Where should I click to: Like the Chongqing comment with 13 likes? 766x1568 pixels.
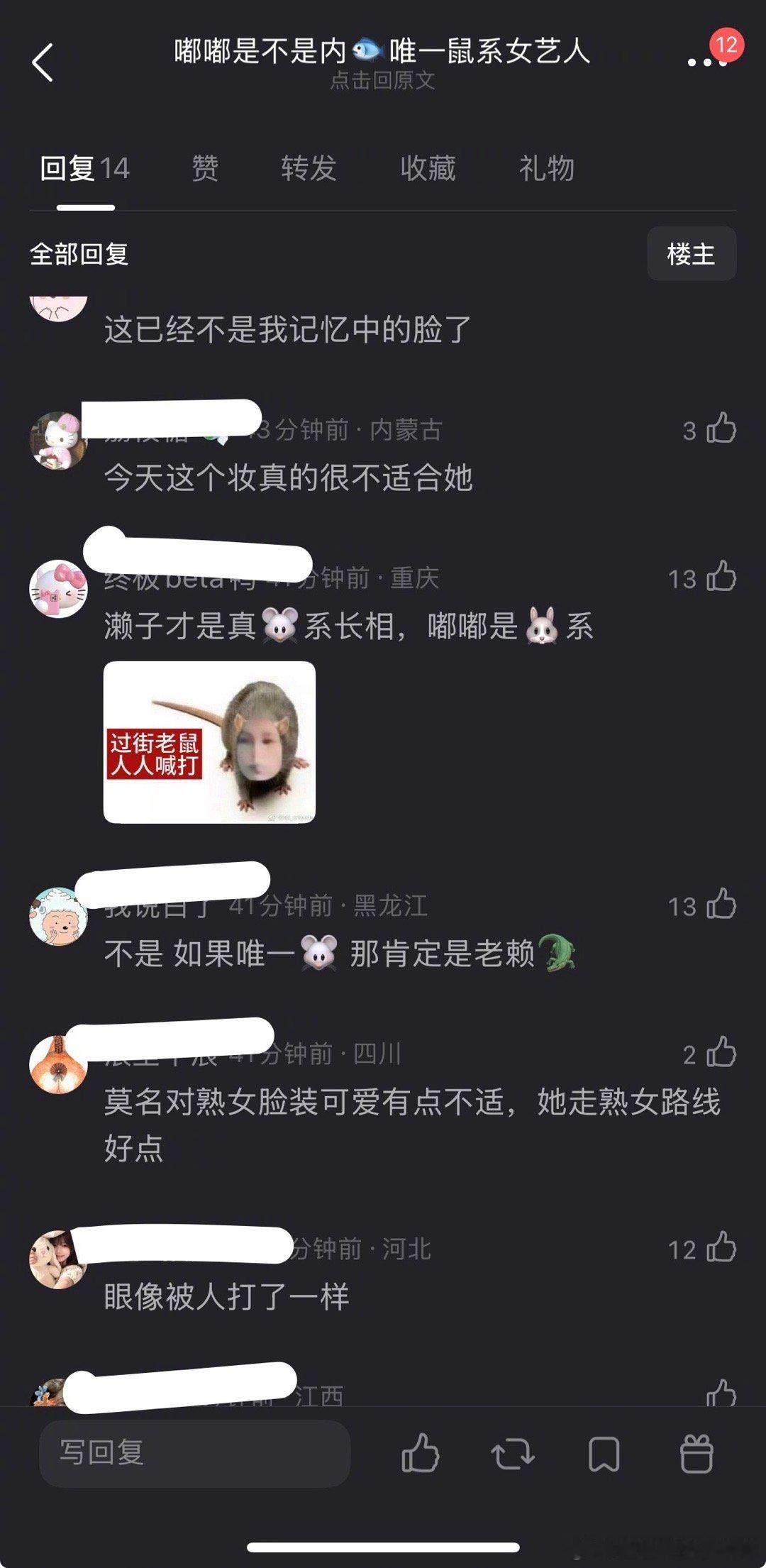(x=722, y=576)
